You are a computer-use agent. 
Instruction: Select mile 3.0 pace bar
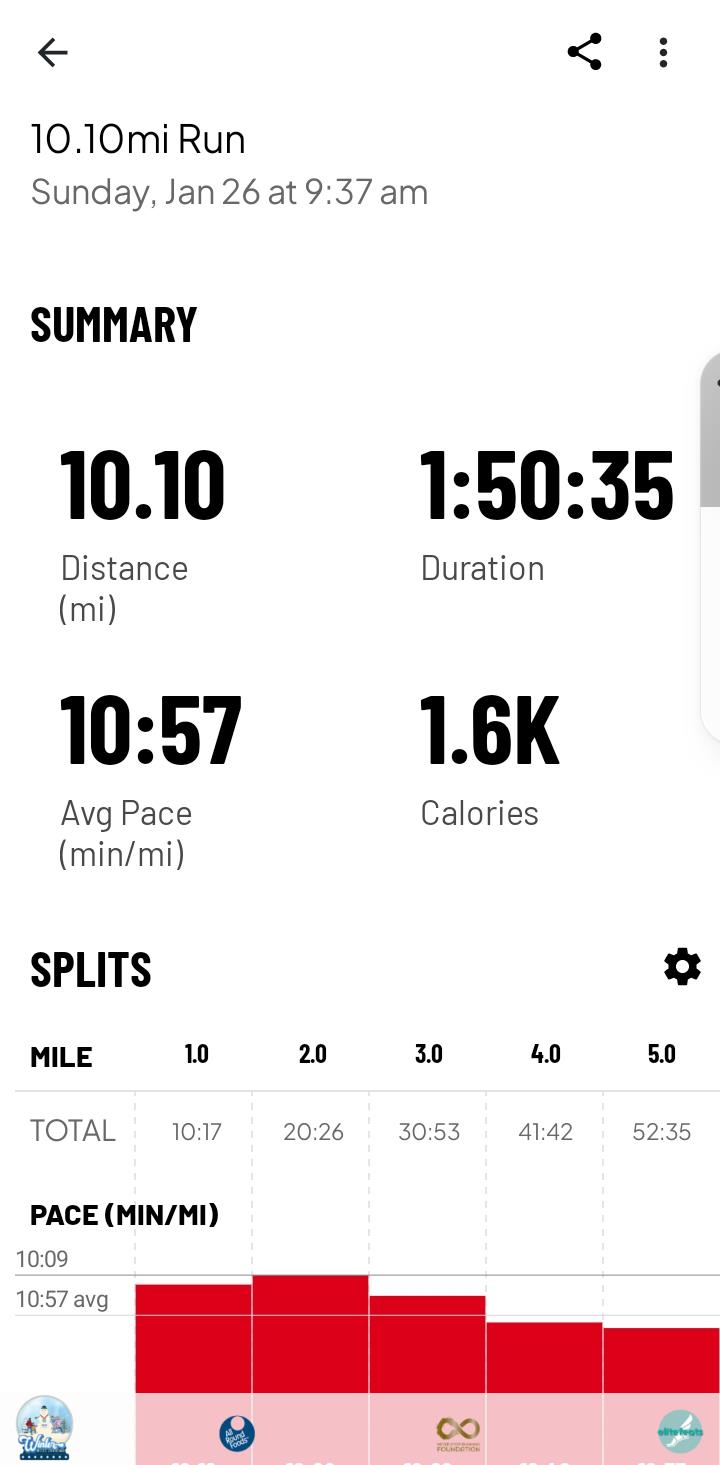[427, 1344]
